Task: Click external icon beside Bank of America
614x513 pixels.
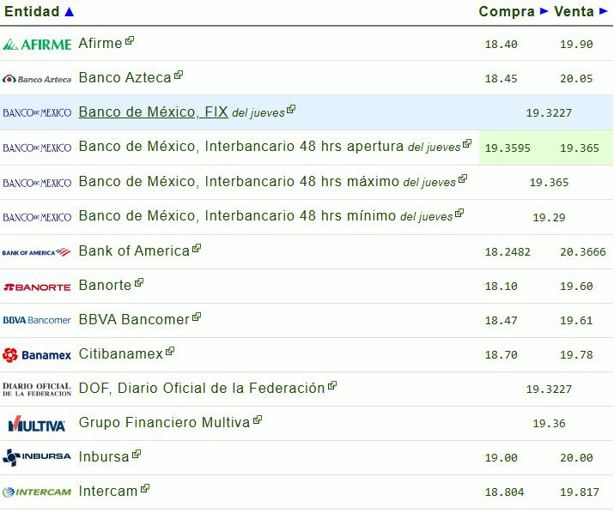Action: point(197,248)
